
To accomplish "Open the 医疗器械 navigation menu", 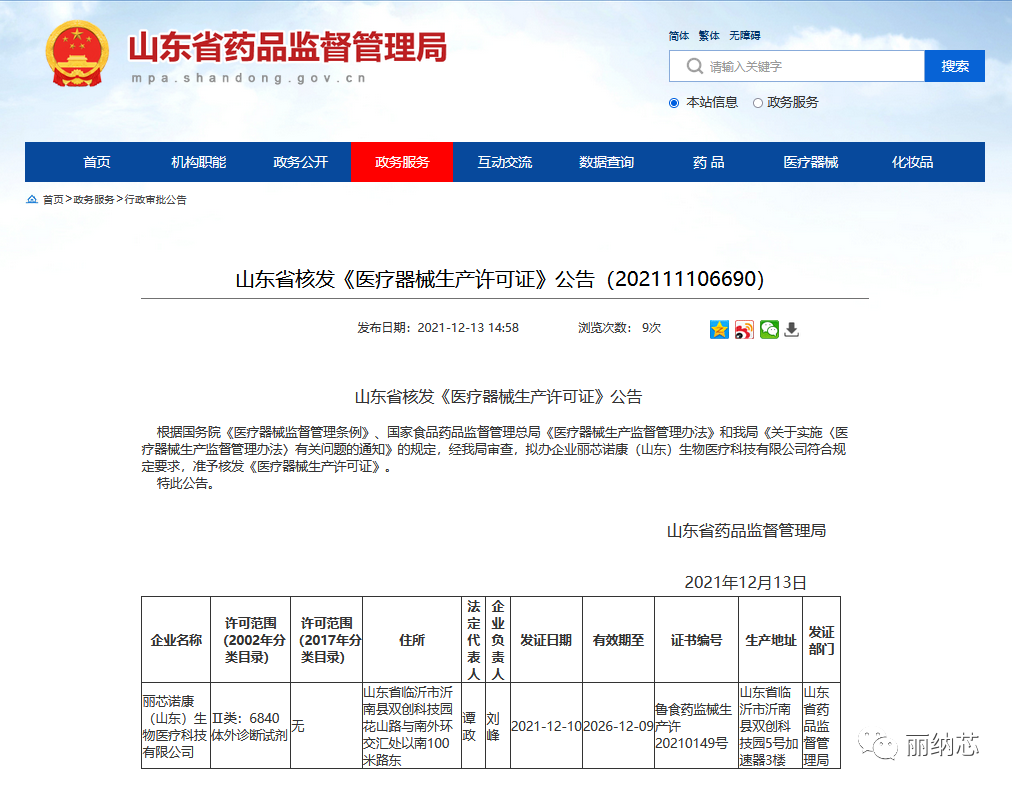I will coord(810,161).
